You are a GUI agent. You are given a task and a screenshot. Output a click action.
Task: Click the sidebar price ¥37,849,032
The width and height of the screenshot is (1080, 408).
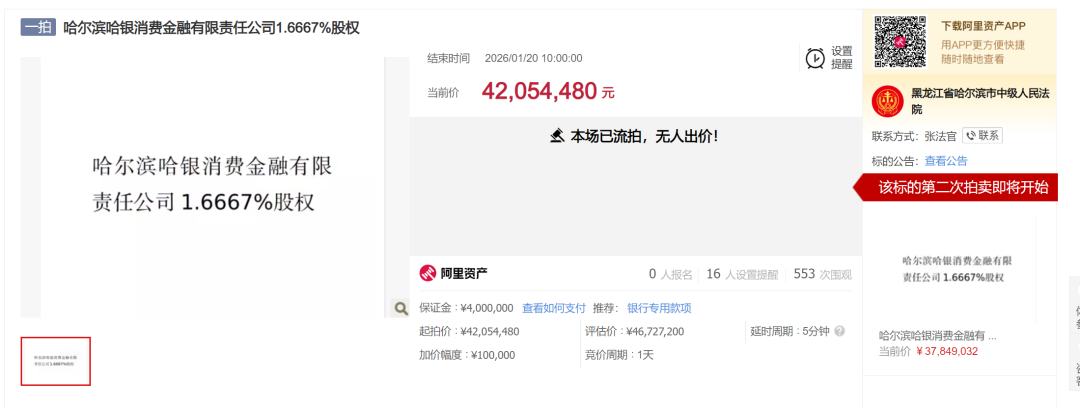click(947, 351)
